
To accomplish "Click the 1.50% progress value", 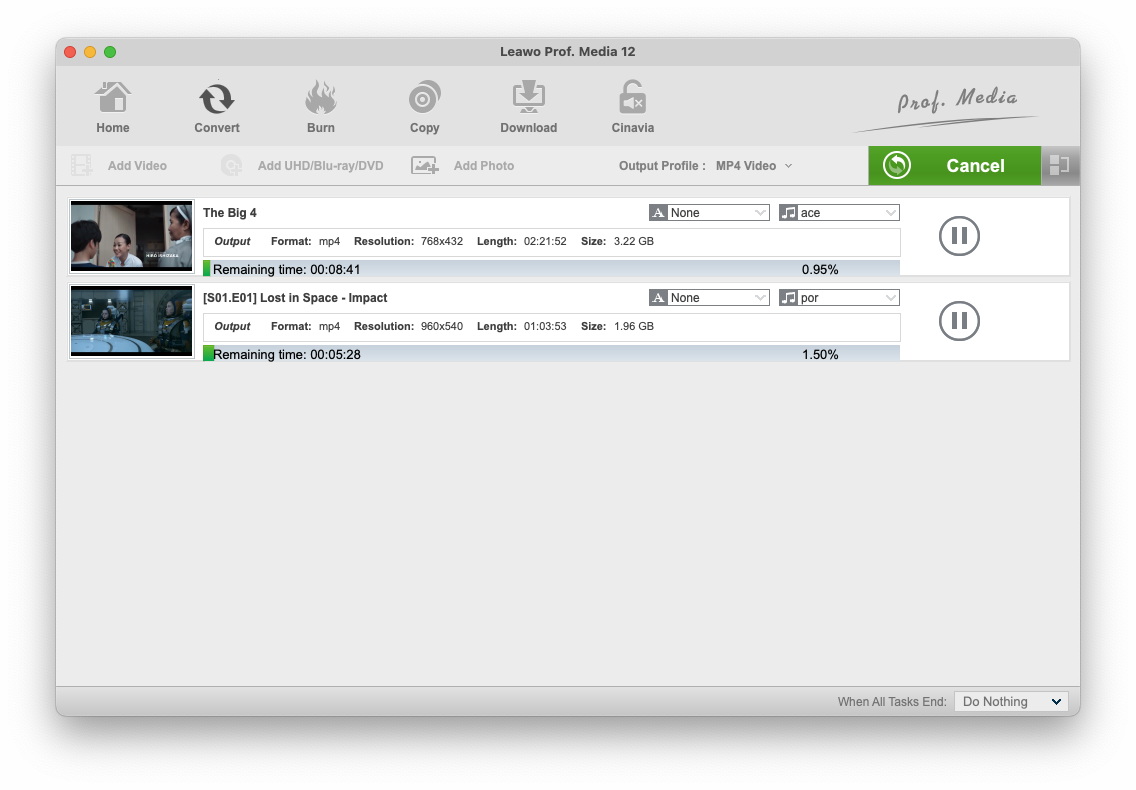I will [819, 354].
